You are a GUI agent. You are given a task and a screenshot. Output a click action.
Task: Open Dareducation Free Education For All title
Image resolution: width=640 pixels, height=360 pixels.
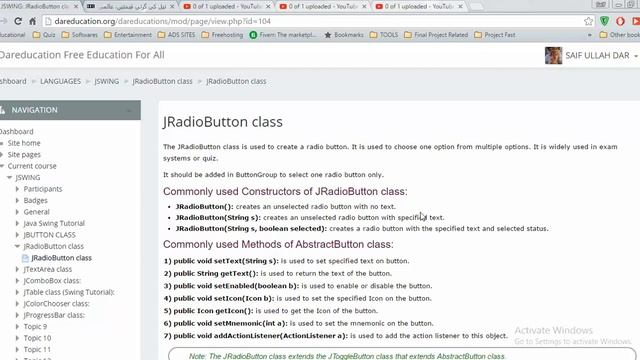82,55
